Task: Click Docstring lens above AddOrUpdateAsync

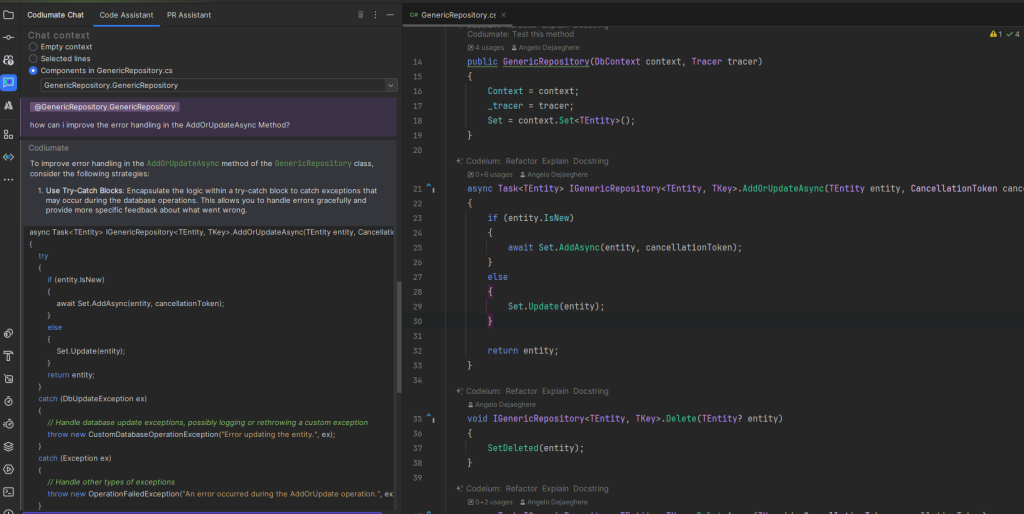Action: coord(590,161)
